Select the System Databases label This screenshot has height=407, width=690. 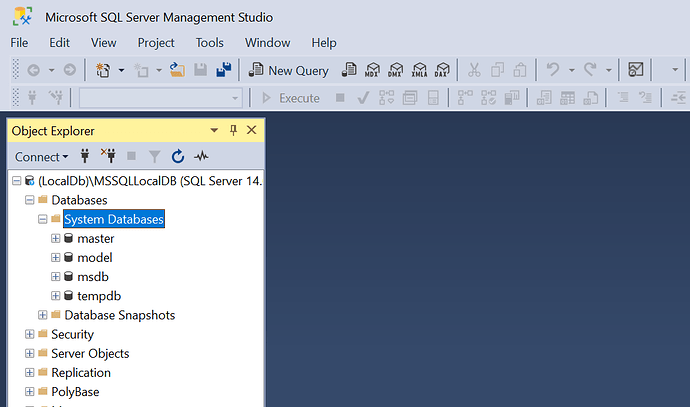click(114, 219)
